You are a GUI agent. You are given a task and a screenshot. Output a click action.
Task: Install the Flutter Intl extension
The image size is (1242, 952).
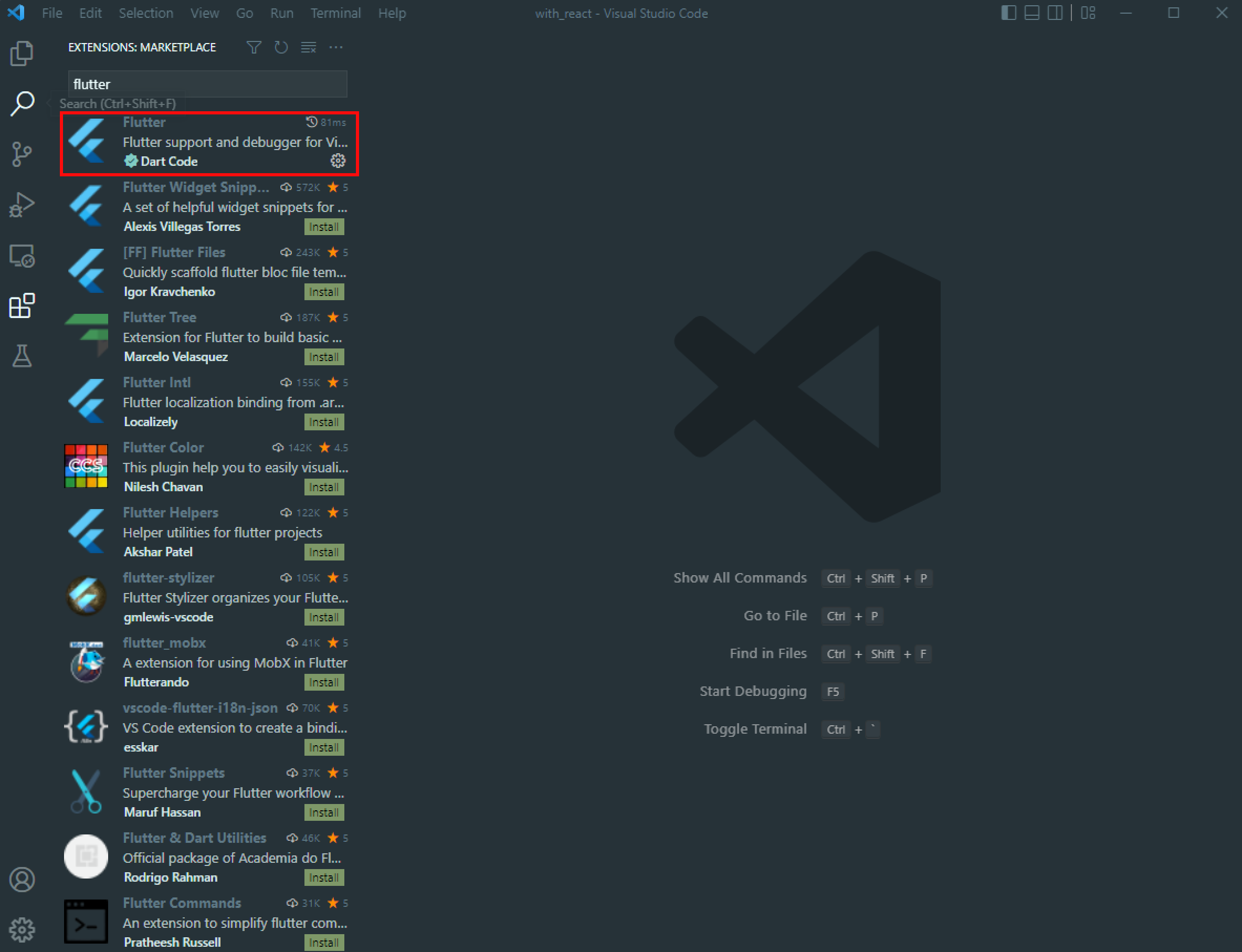coord(324,422)
